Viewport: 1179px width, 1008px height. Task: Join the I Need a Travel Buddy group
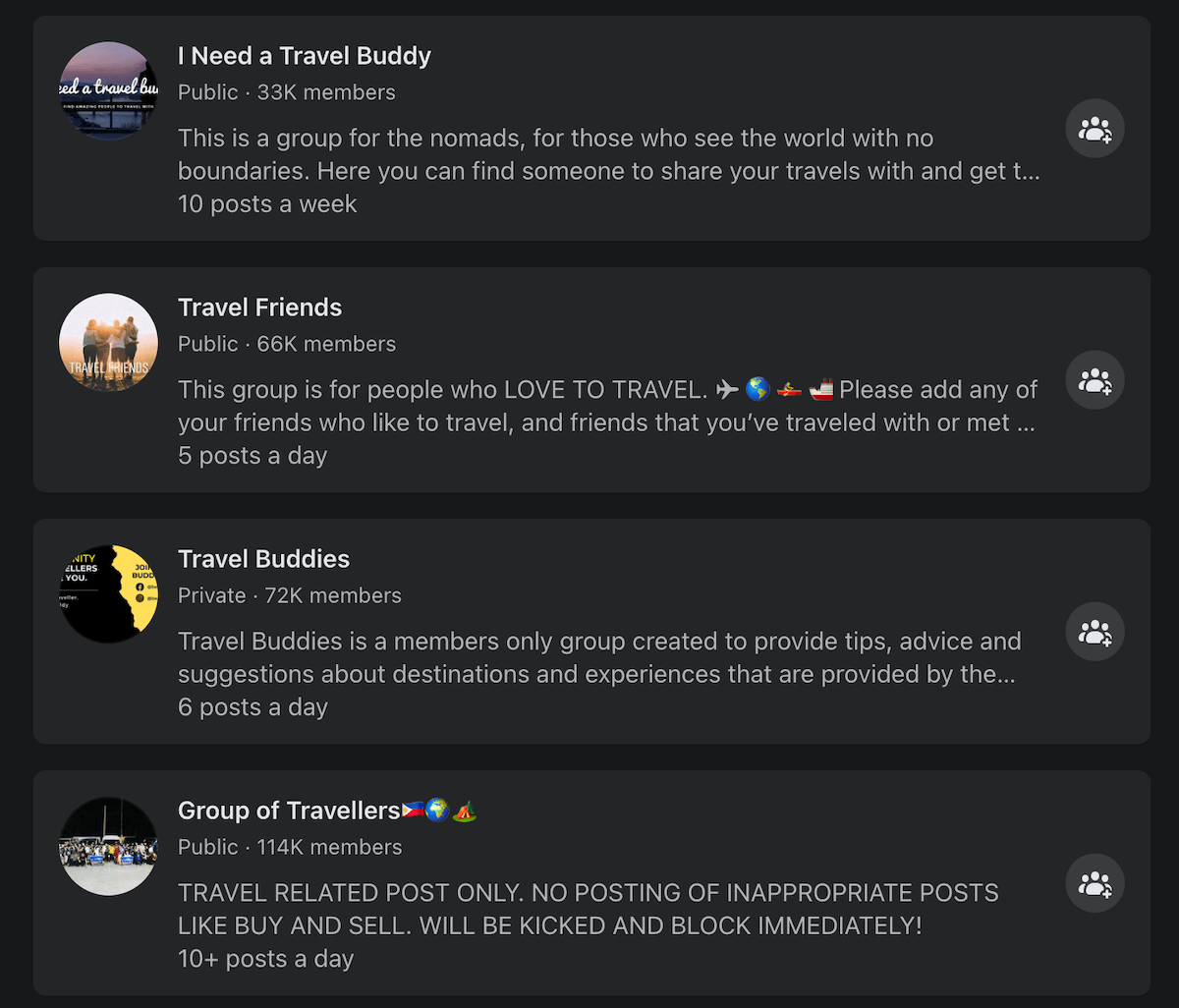1095,129
